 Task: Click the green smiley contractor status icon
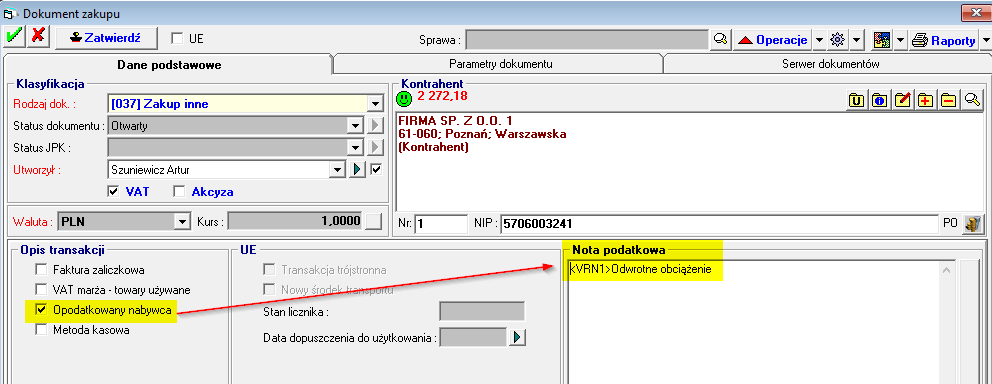[x=404, y=99]
